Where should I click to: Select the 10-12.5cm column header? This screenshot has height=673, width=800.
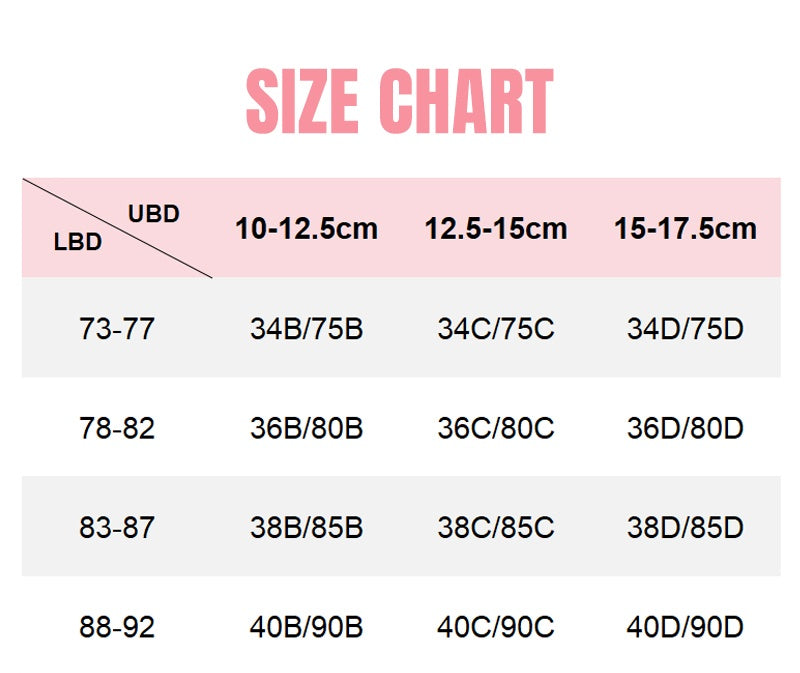click(306, 228)
